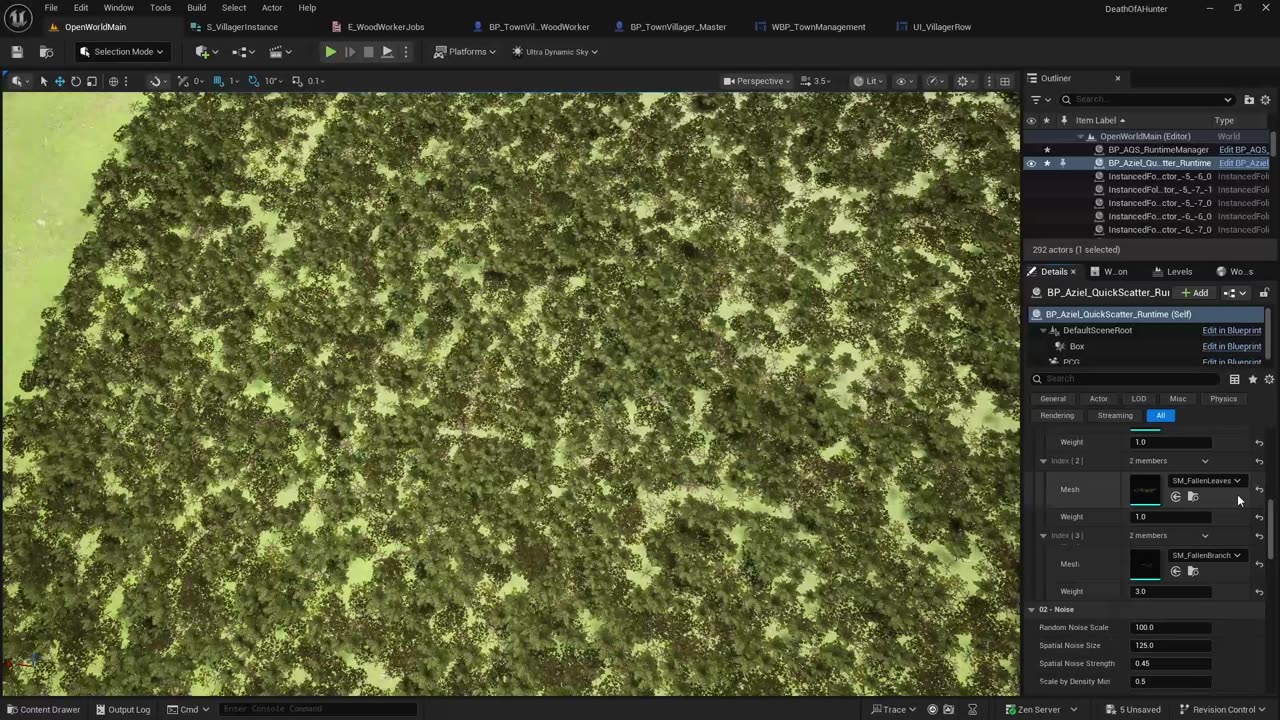Select the Rendering filter in Details
Image resolution: width=1280 pixels, height=720 pixels.
(x=1057, y=416)
